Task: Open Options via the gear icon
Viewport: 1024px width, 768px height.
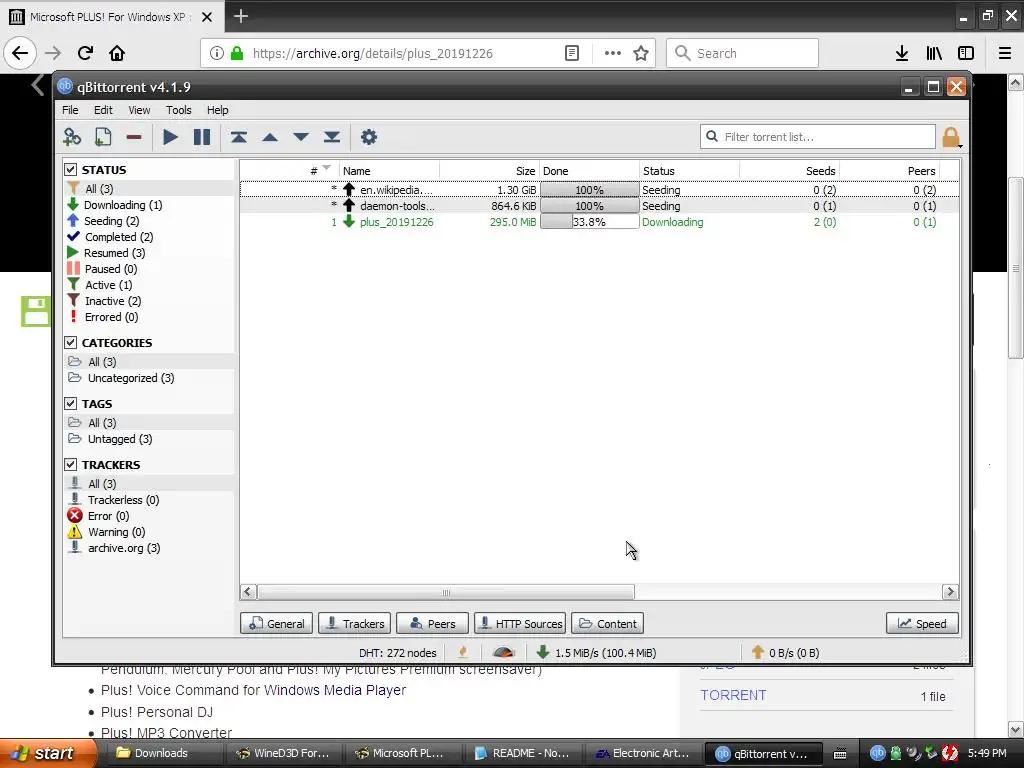Action: point(369,137)
